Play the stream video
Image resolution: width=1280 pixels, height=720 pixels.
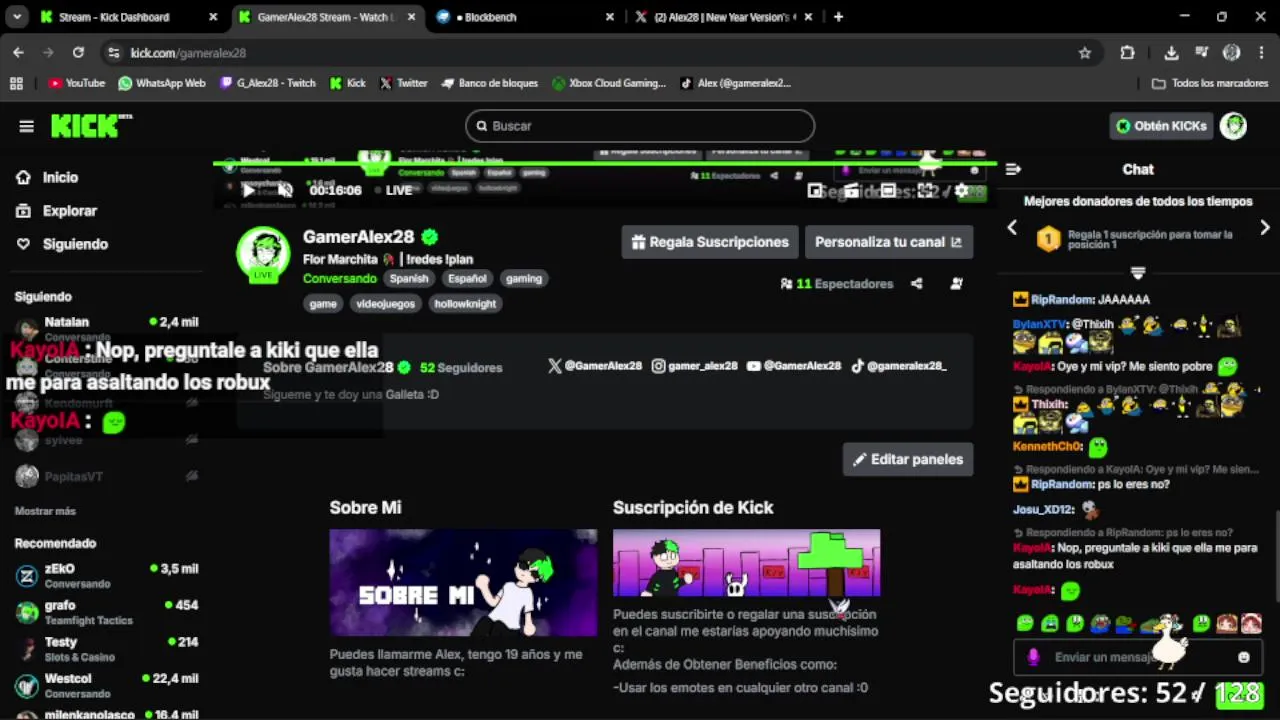(x=248, y=190)
